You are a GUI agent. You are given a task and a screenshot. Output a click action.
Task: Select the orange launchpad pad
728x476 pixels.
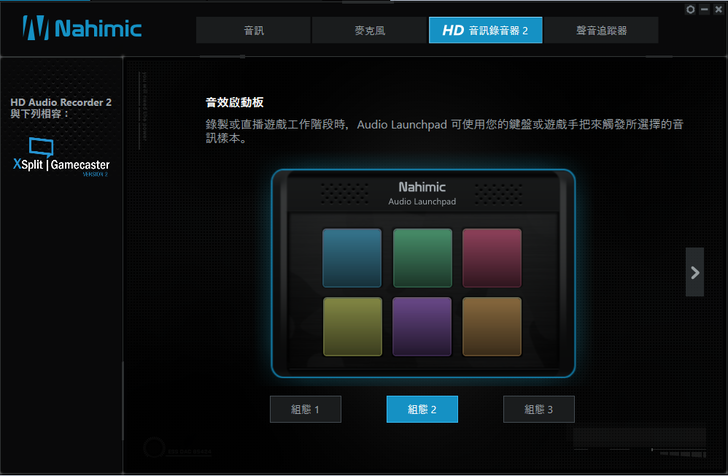point(492,326)
